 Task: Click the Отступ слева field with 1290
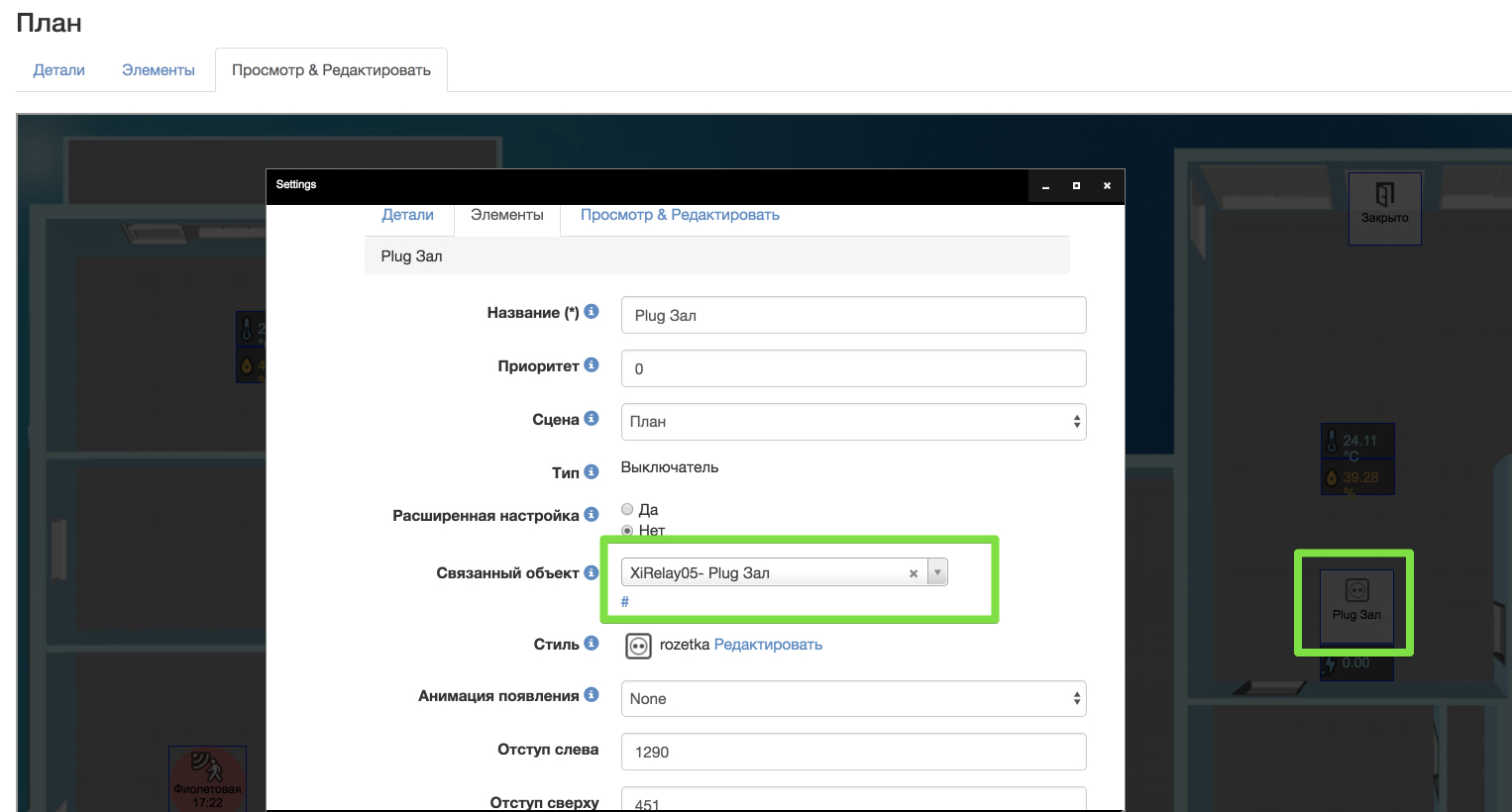[x=853, y=752]
